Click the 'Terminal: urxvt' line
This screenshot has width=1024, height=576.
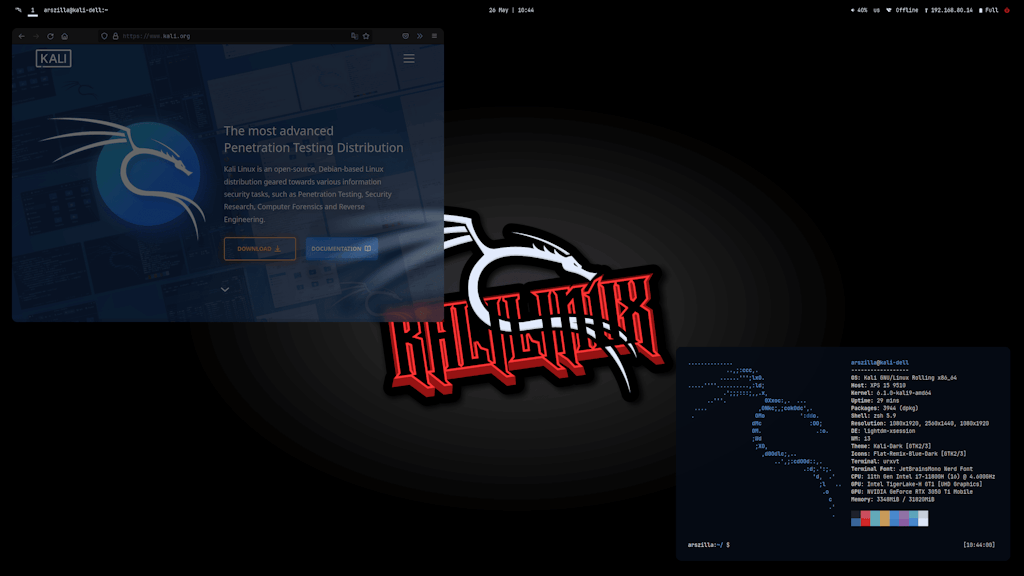(875, 462)
